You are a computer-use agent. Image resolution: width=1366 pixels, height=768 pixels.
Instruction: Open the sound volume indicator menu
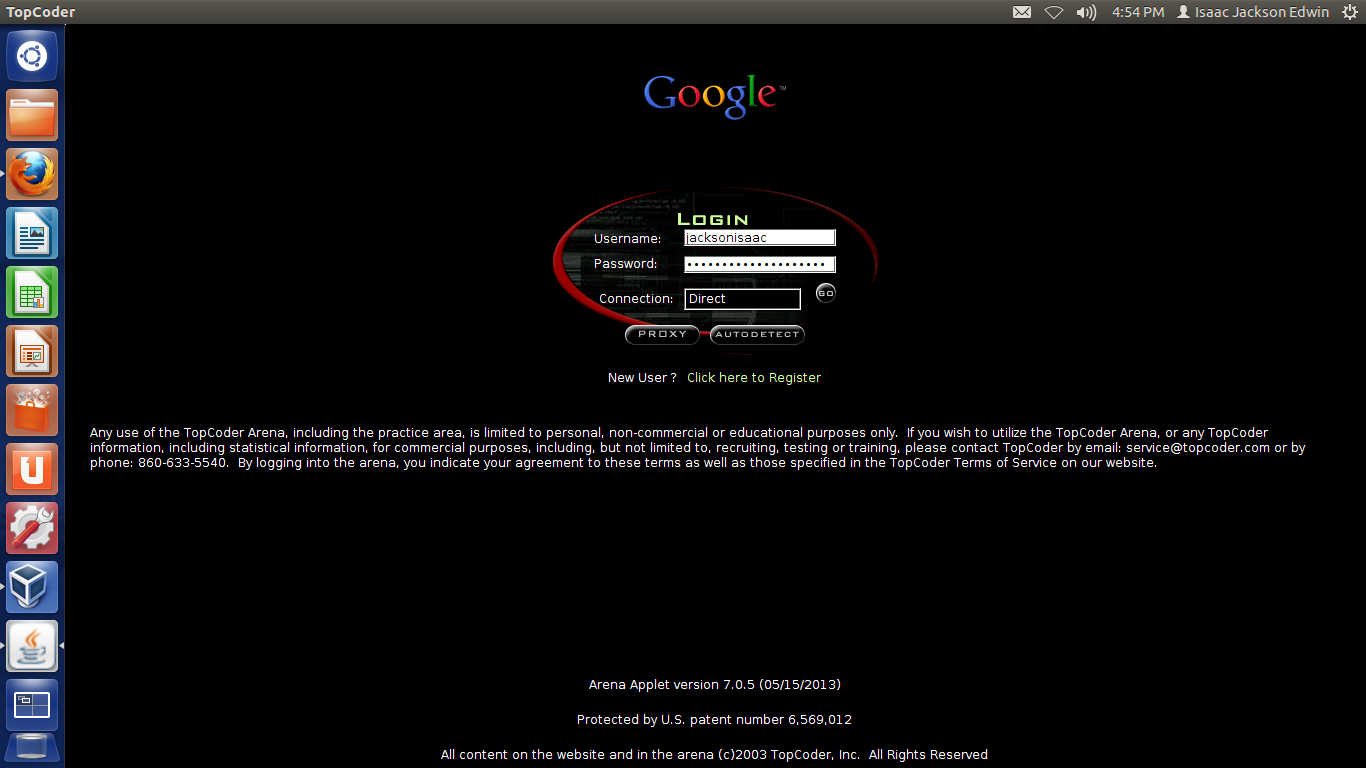(x=1086, y=12)
